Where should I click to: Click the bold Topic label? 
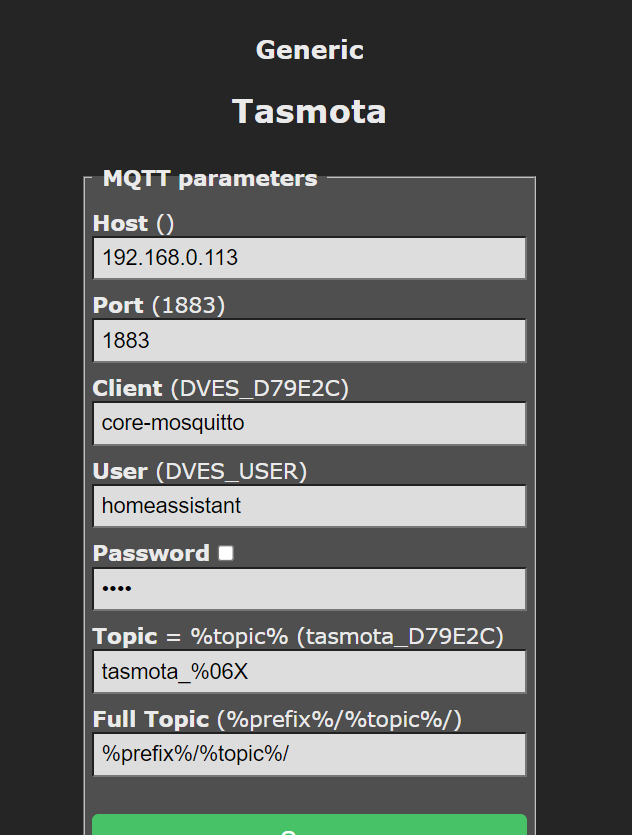tap(125, 636)
